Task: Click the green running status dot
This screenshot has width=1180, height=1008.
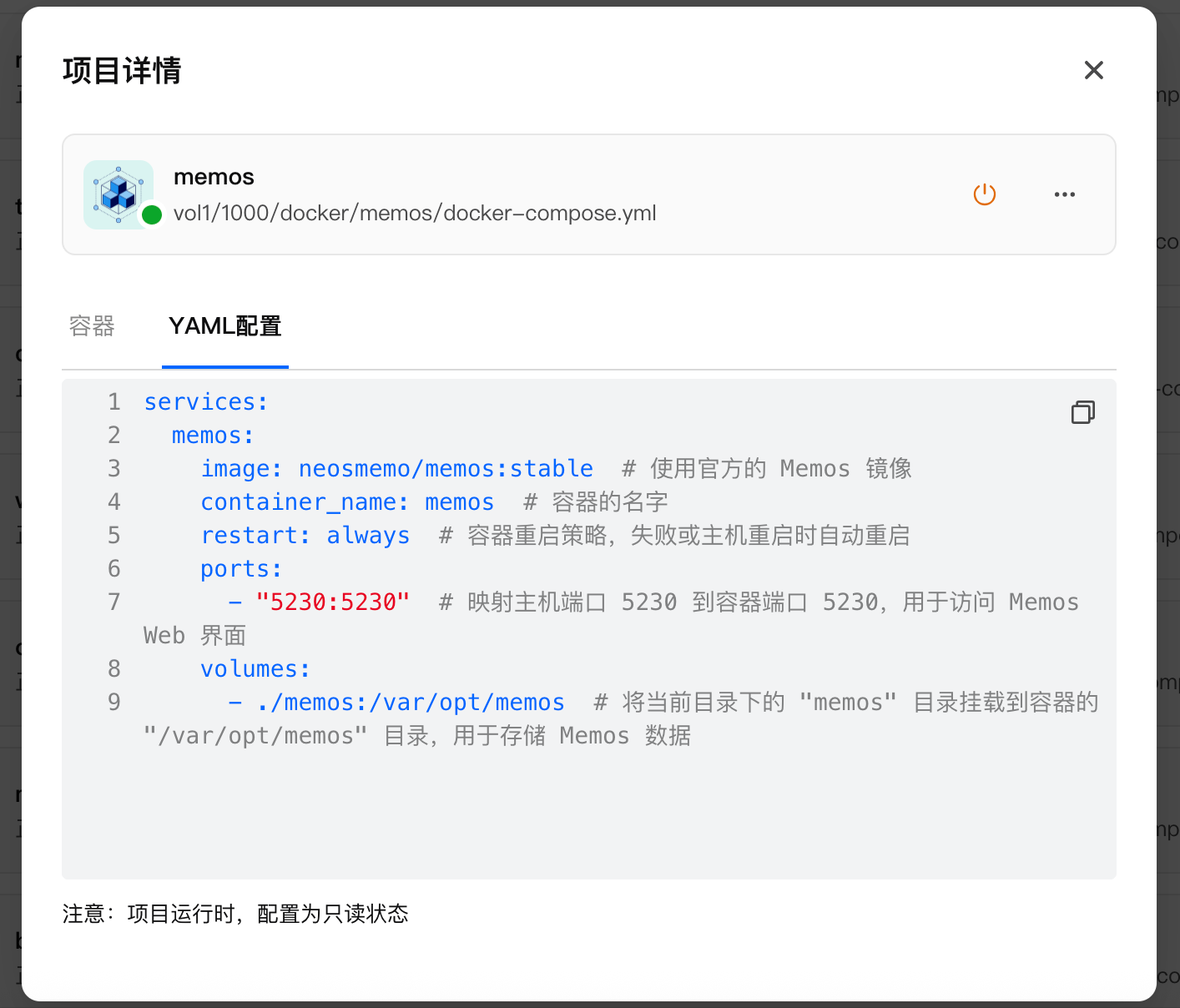Action: tap(152, 214)
